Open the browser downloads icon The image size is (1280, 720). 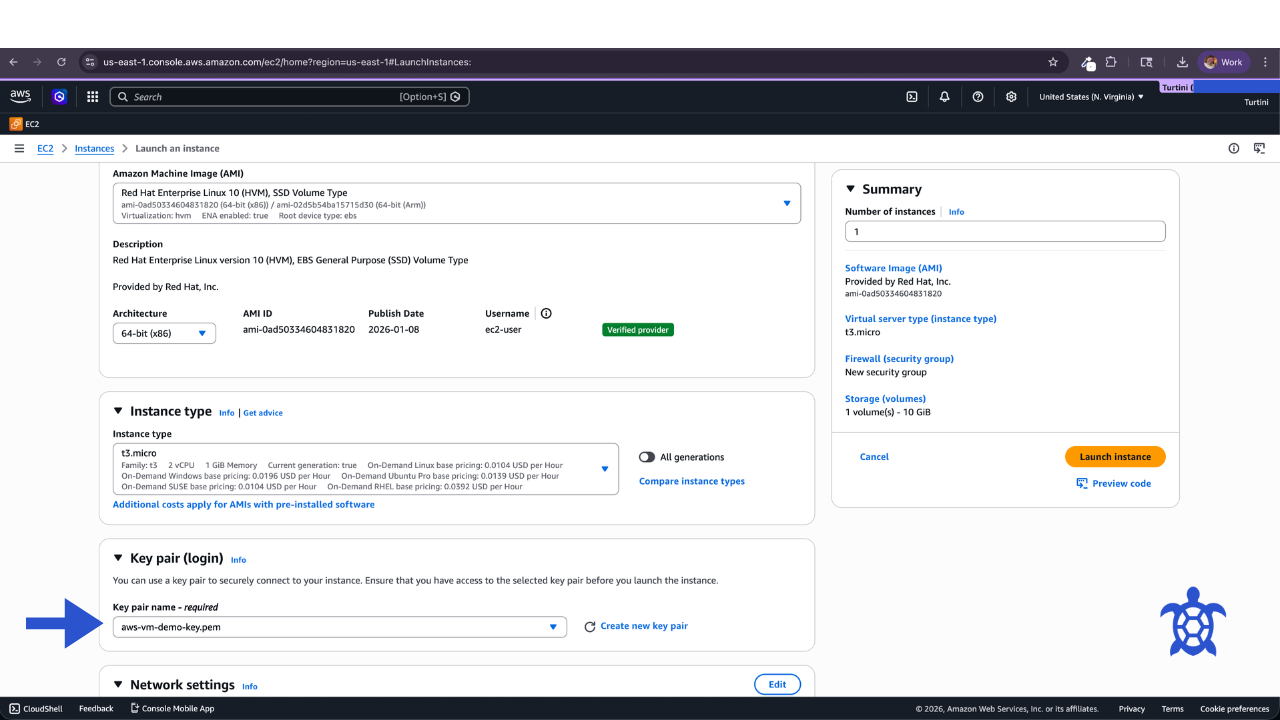point(1182,62)
